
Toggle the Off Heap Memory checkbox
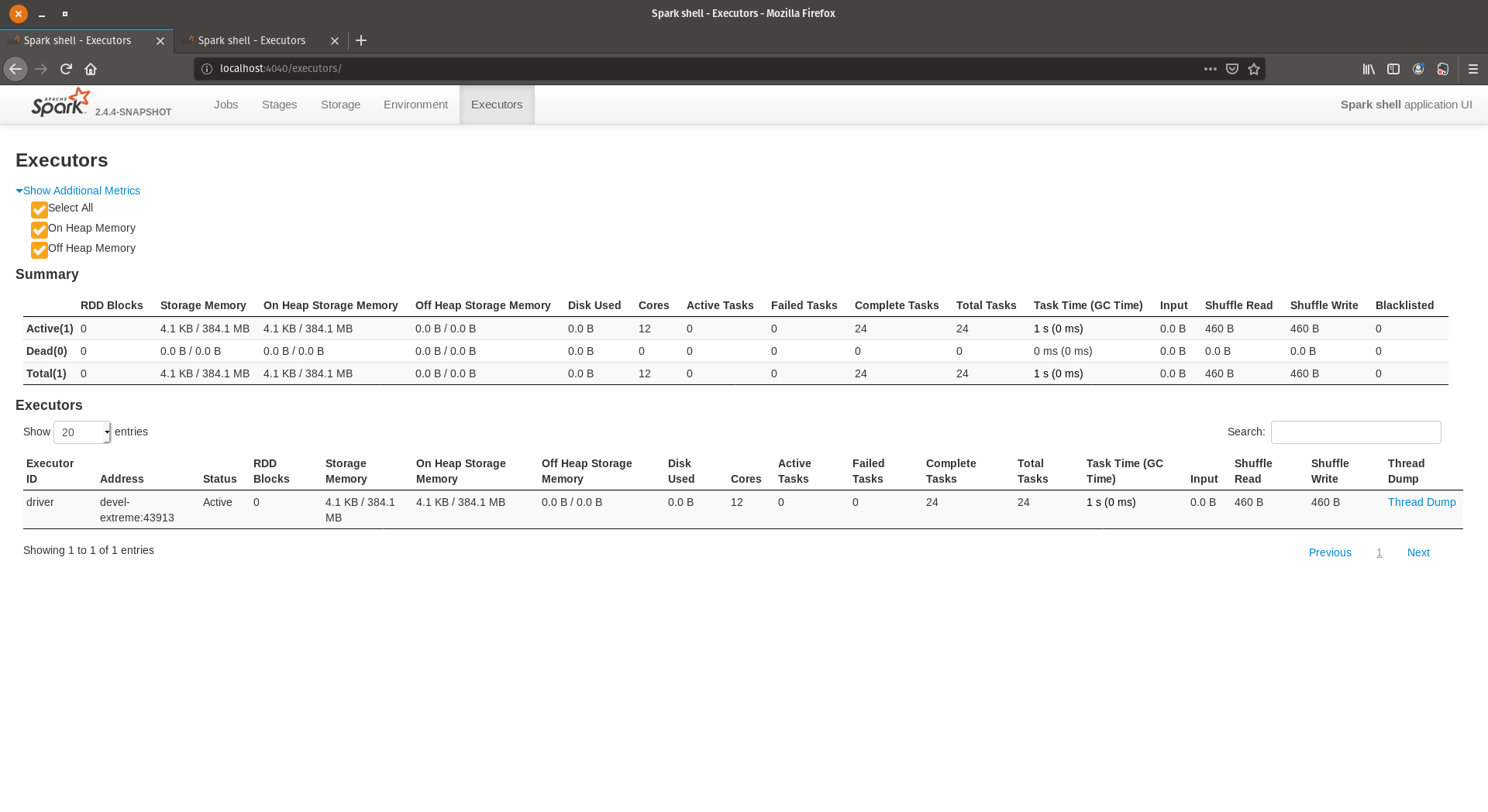coord(40,250)
